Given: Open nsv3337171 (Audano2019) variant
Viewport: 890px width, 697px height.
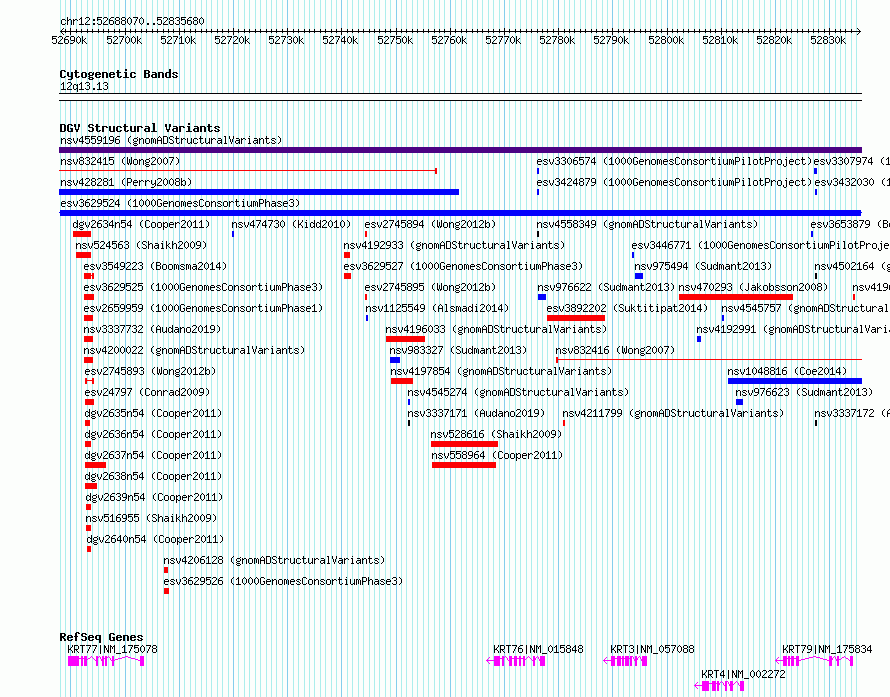Looking at the screenshot, I should point(476,413).
